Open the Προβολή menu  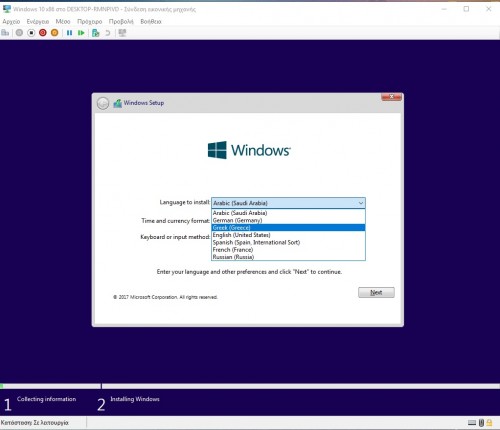pos(121,21)
